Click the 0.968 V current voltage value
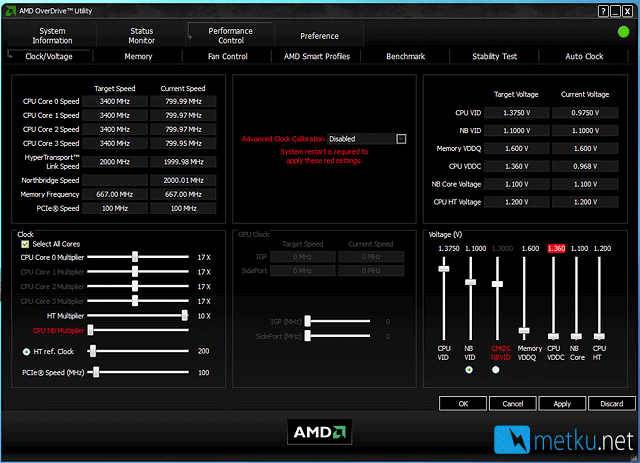 click(585, 166)
